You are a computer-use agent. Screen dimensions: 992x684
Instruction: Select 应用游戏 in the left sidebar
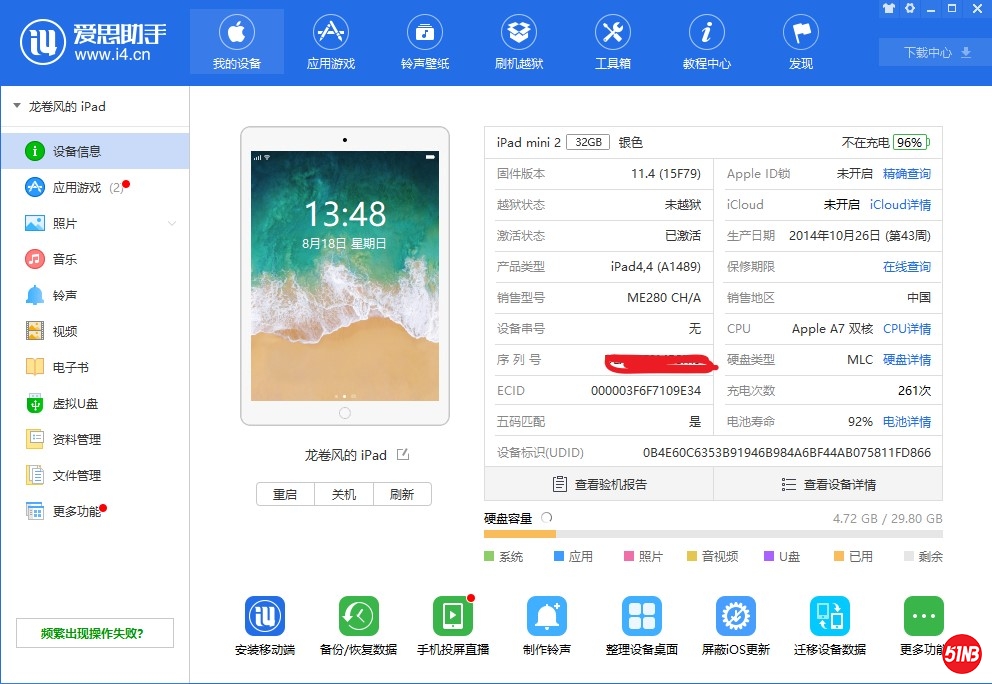coord(77,188)
